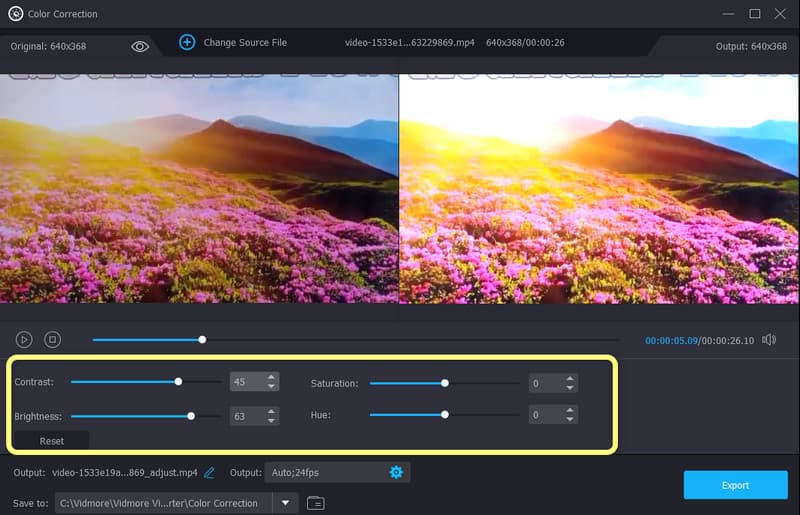
Task: Decrease the Brightness value with down arrow
Action: 270,420
